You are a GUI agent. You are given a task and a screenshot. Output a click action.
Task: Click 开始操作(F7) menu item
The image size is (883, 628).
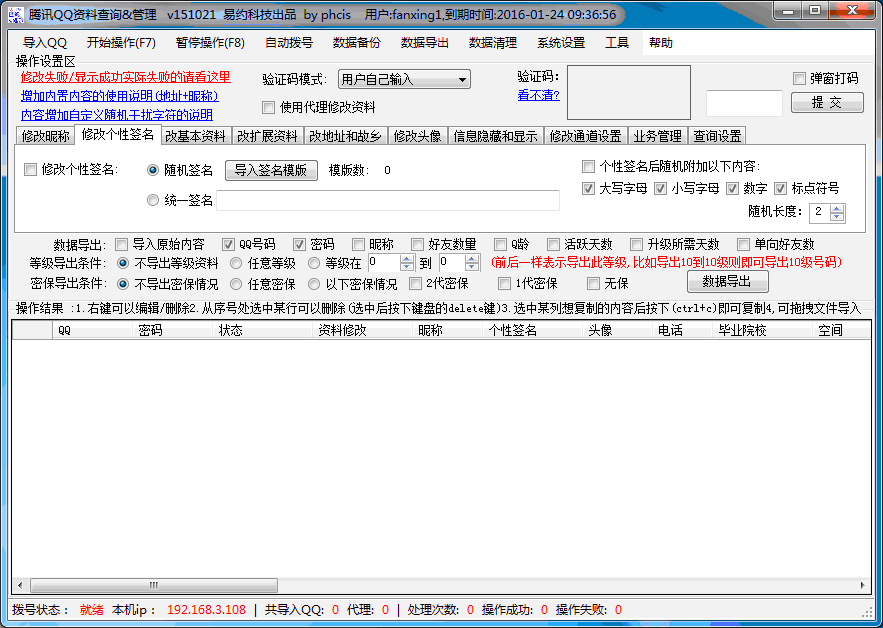[x=121, y=43]
